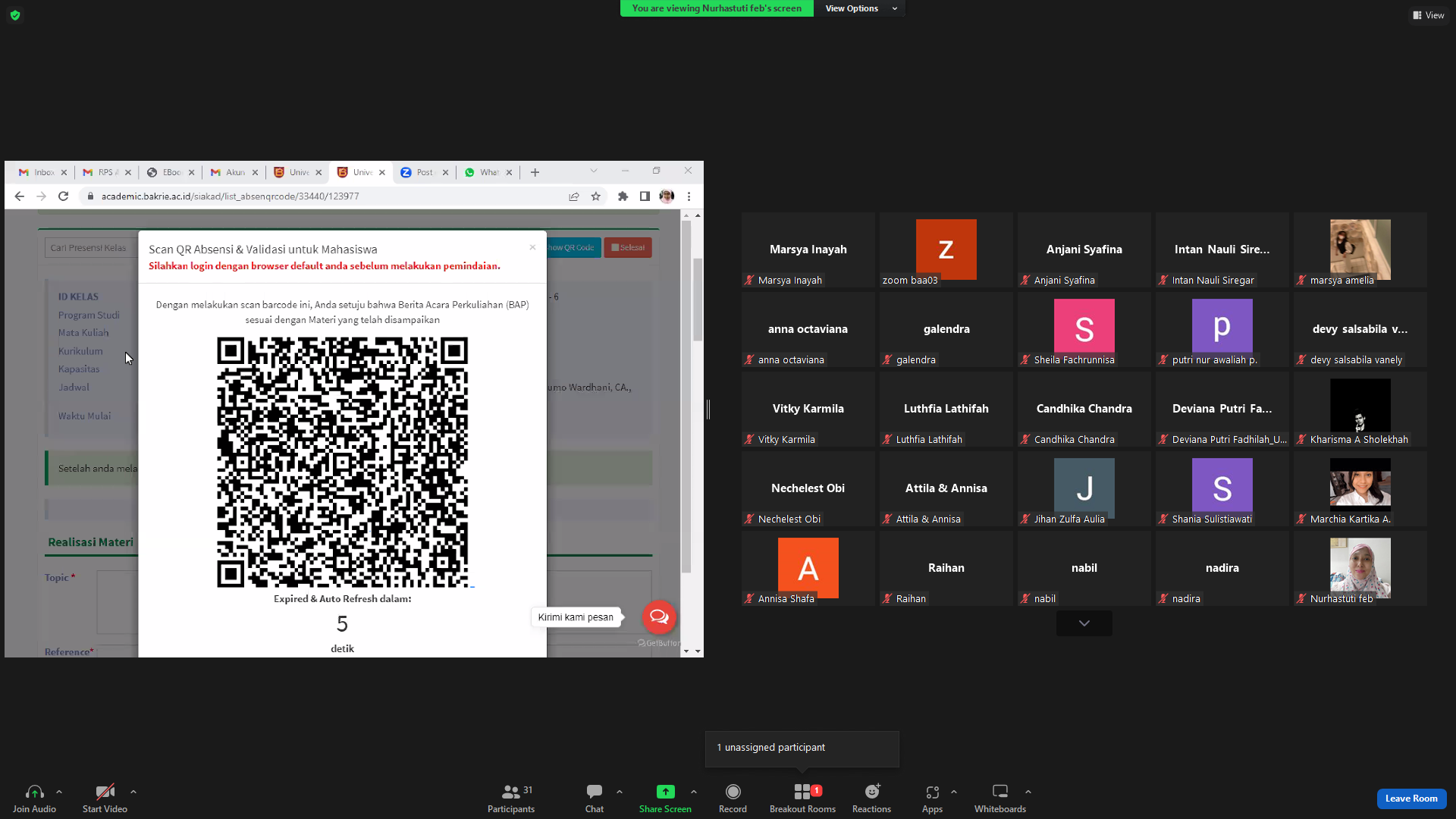Click the QR code image
1456x819 pixels.
pos(343,462)
